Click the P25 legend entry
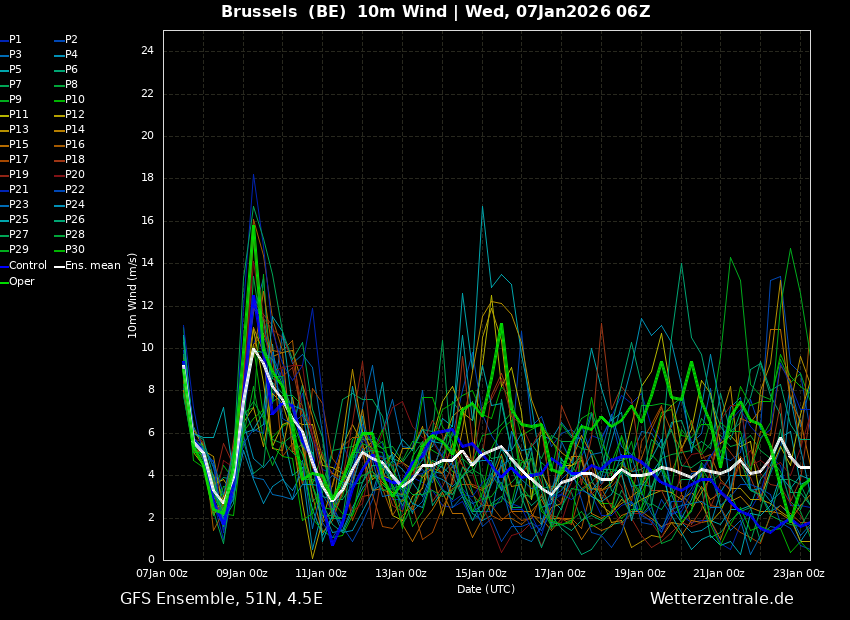 pos(14,219)
